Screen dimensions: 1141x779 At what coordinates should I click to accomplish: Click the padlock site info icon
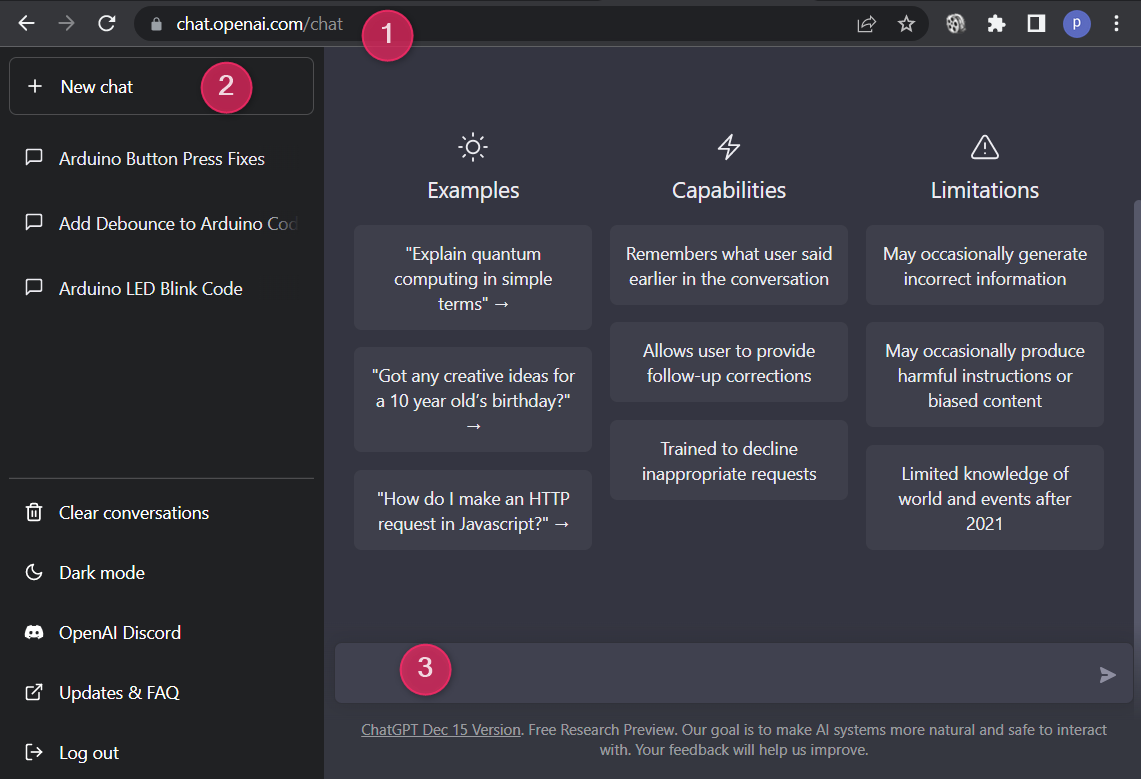click(156, 24)
